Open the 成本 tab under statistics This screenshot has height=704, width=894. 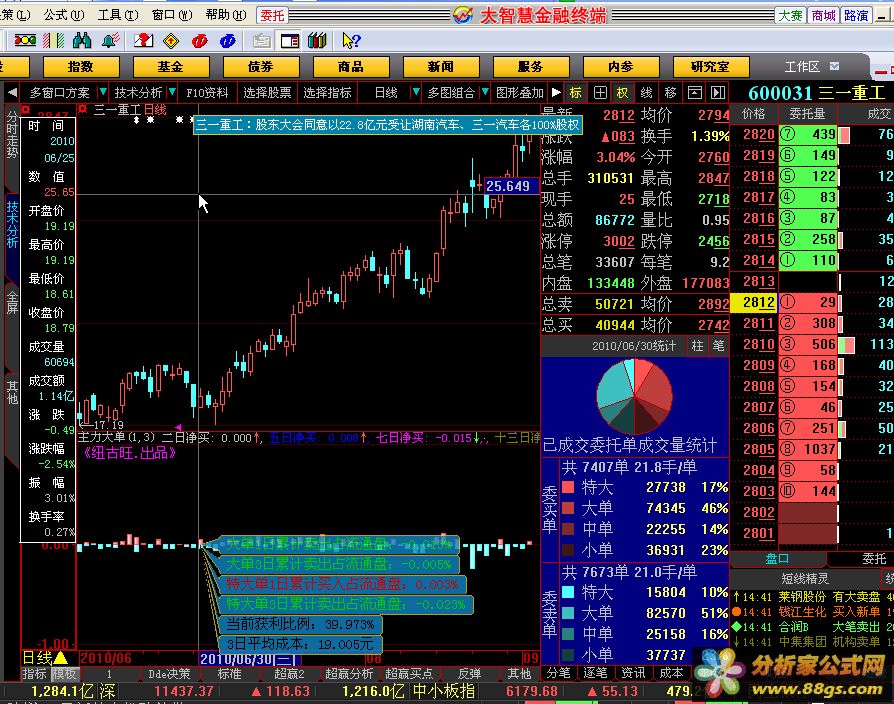671,673
